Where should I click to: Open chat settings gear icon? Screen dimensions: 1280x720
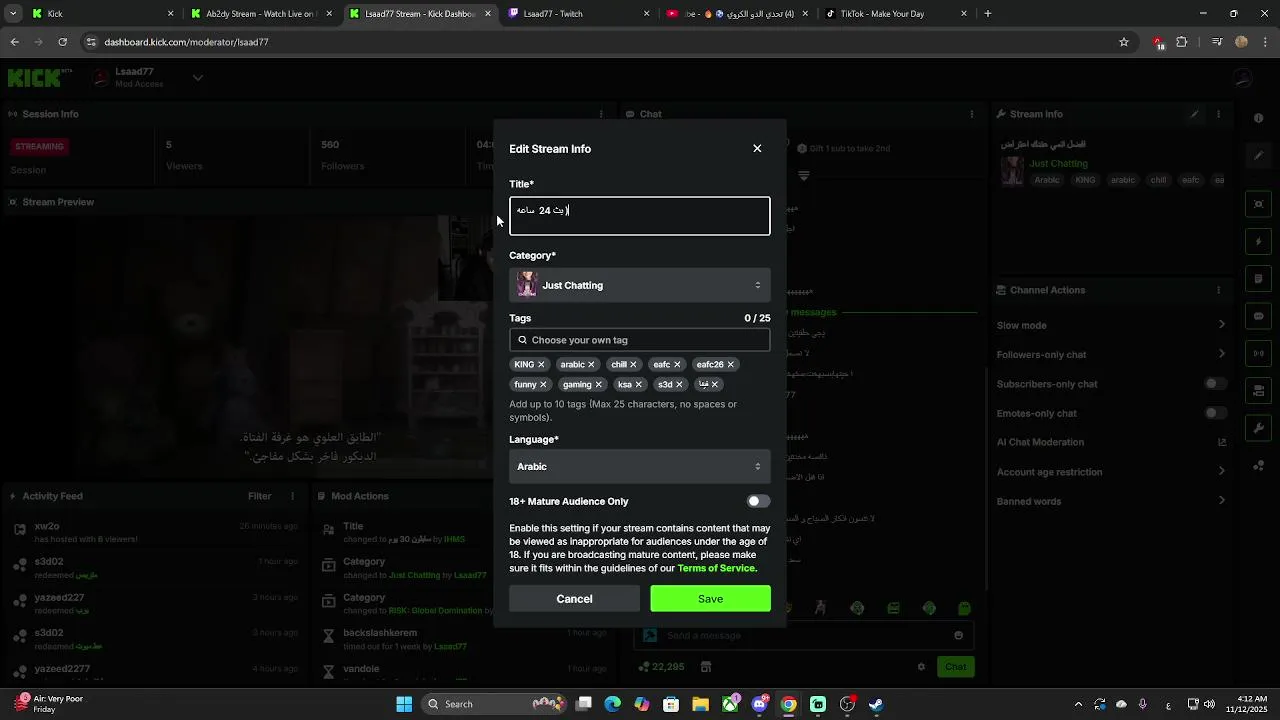pos(921,667)
